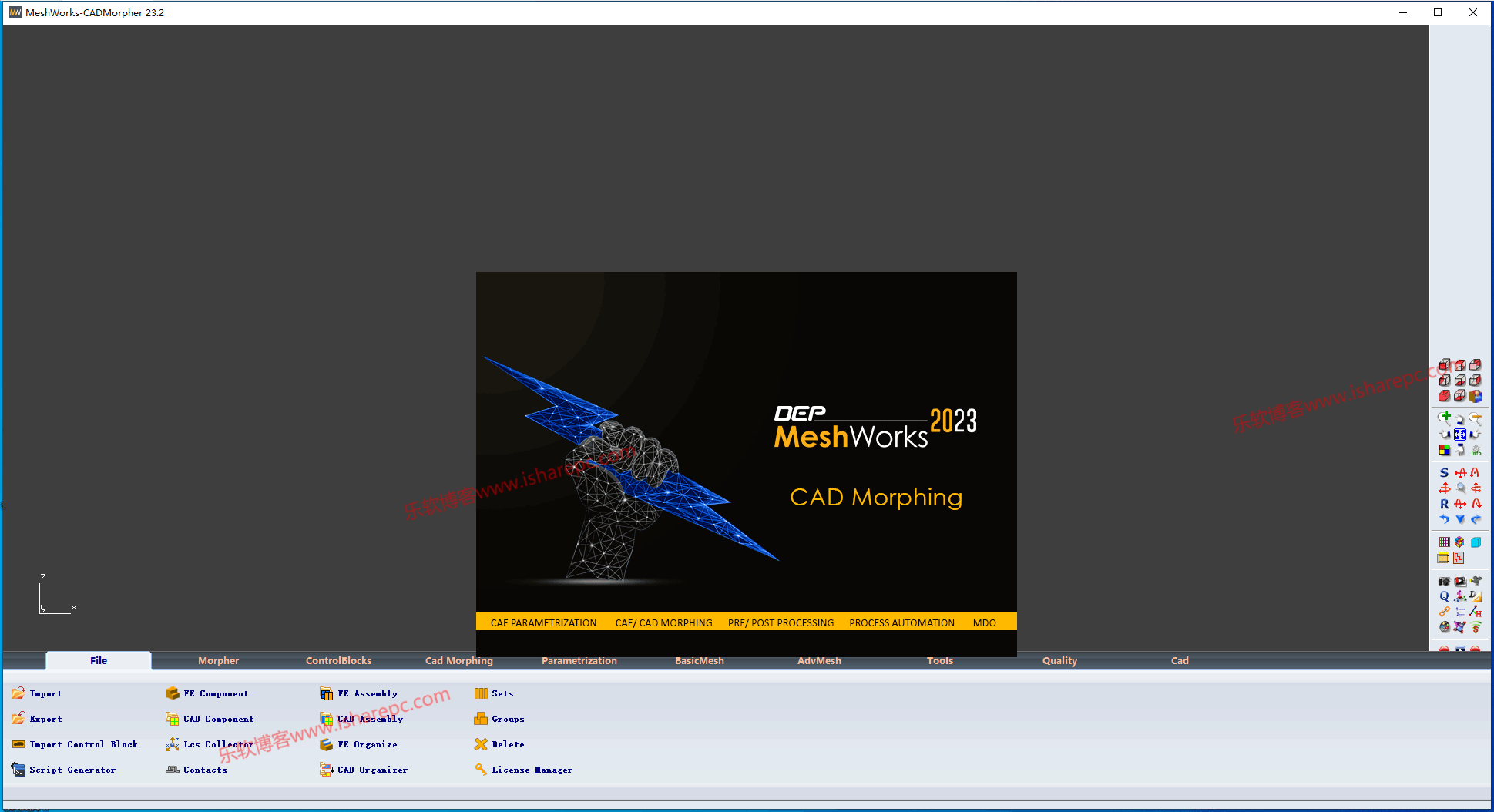
Task: Click the green Info grid icon
Action: tap(1476, 450)
